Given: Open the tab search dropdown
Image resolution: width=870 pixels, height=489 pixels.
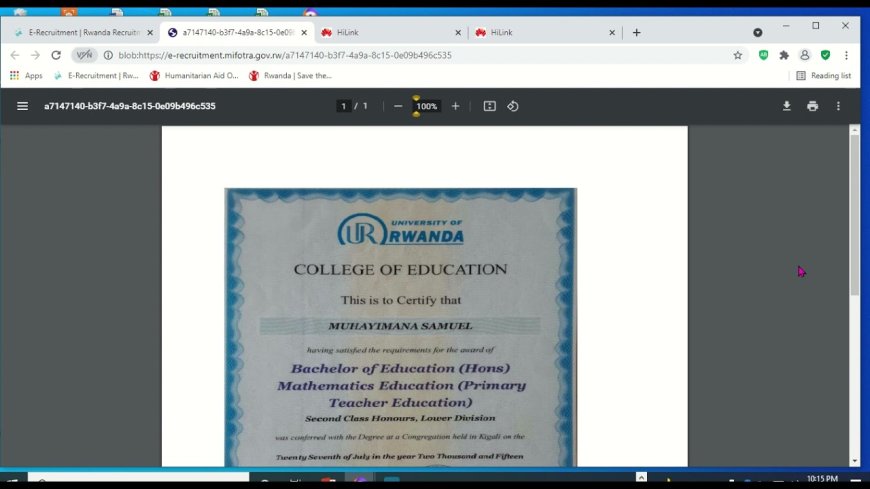Looking at the screenshot, I should point(757,33).
